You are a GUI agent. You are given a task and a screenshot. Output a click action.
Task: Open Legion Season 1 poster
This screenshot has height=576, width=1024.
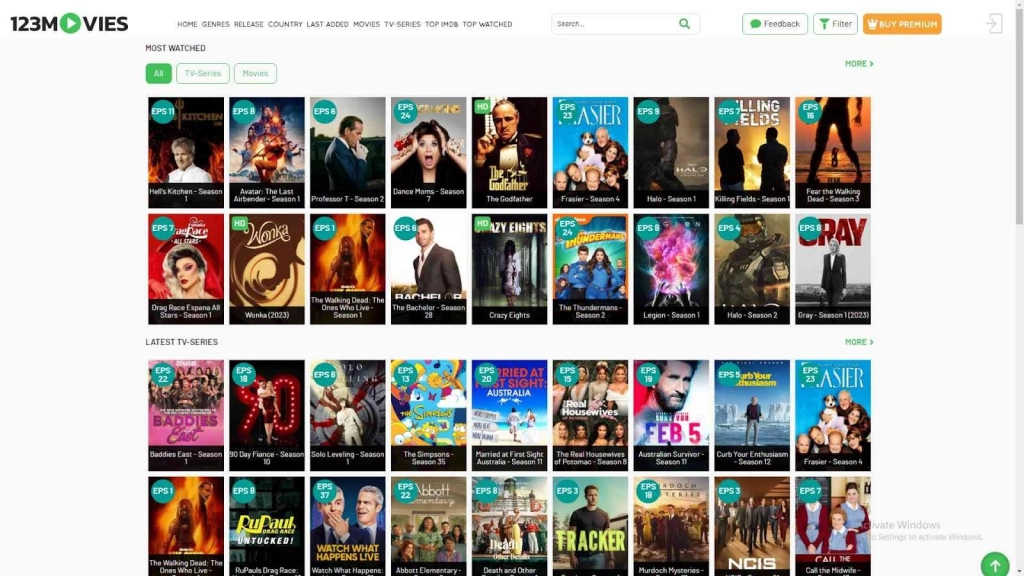click(671, 269)
